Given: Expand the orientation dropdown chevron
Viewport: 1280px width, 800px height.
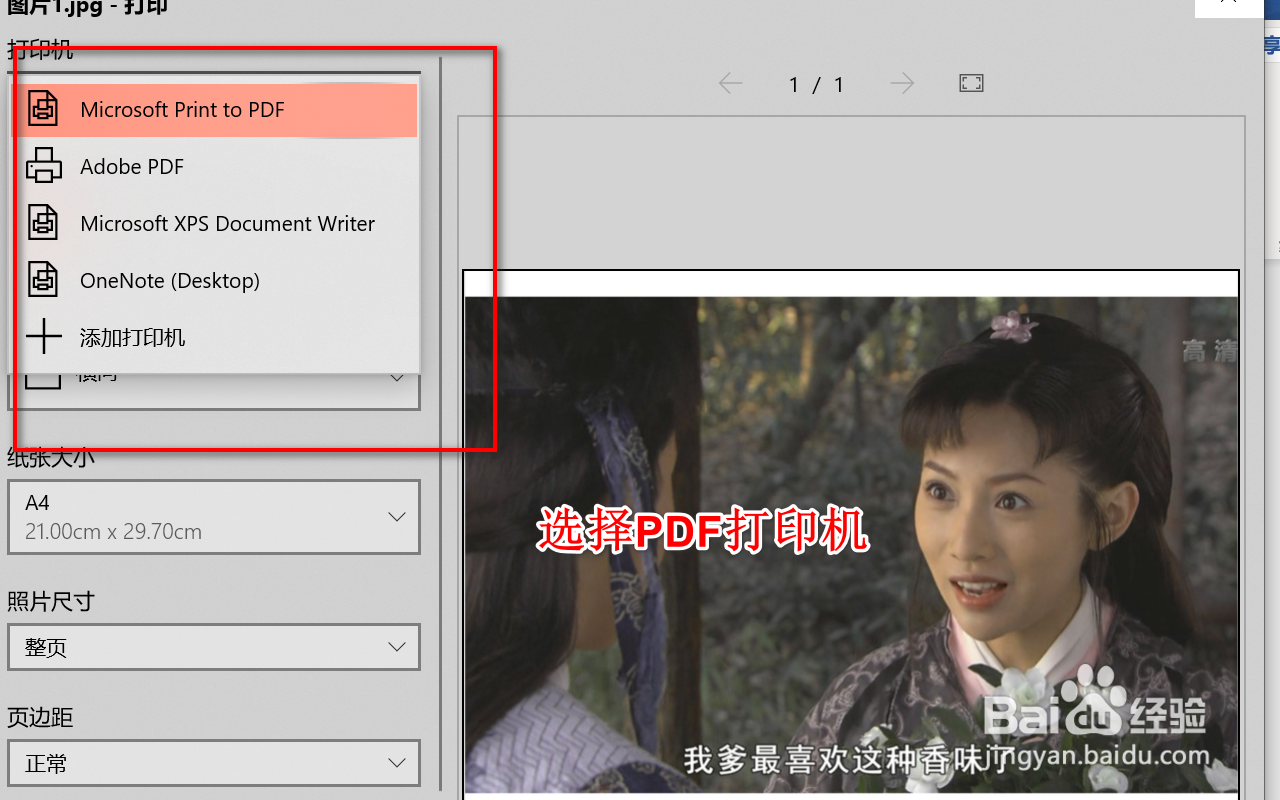Looking at the screenshot, I should pyautogui.click(x=397, y=377).
